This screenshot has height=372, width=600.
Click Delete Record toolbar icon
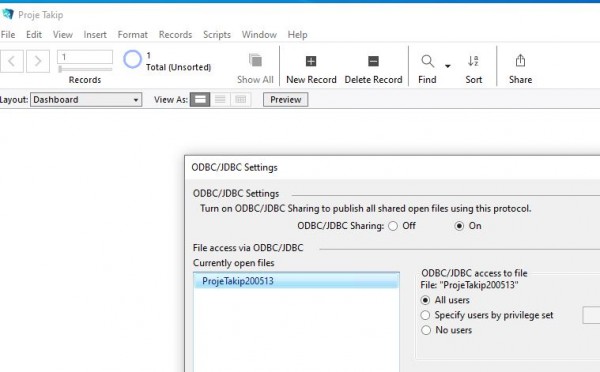tap(373, 61)
